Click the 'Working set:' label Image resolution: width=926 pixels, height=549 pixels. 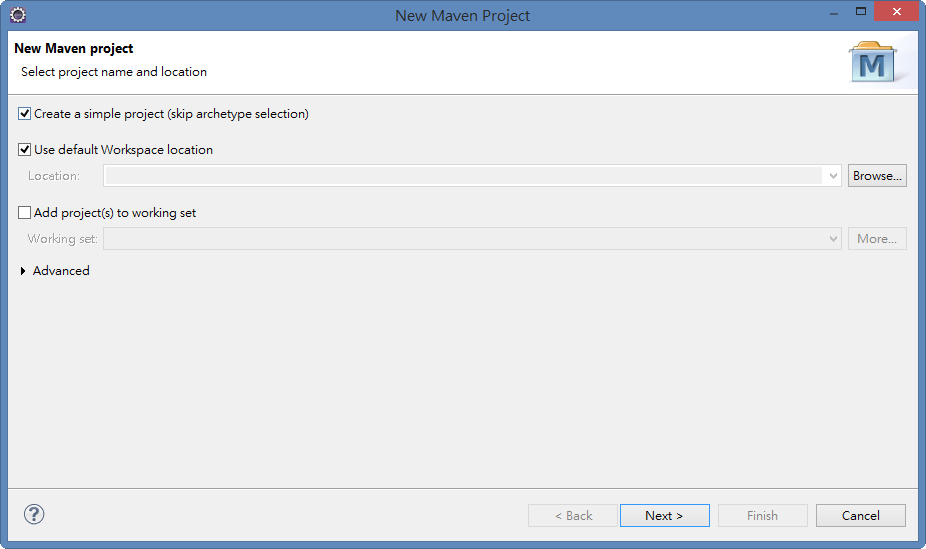(x=63, y=238)
